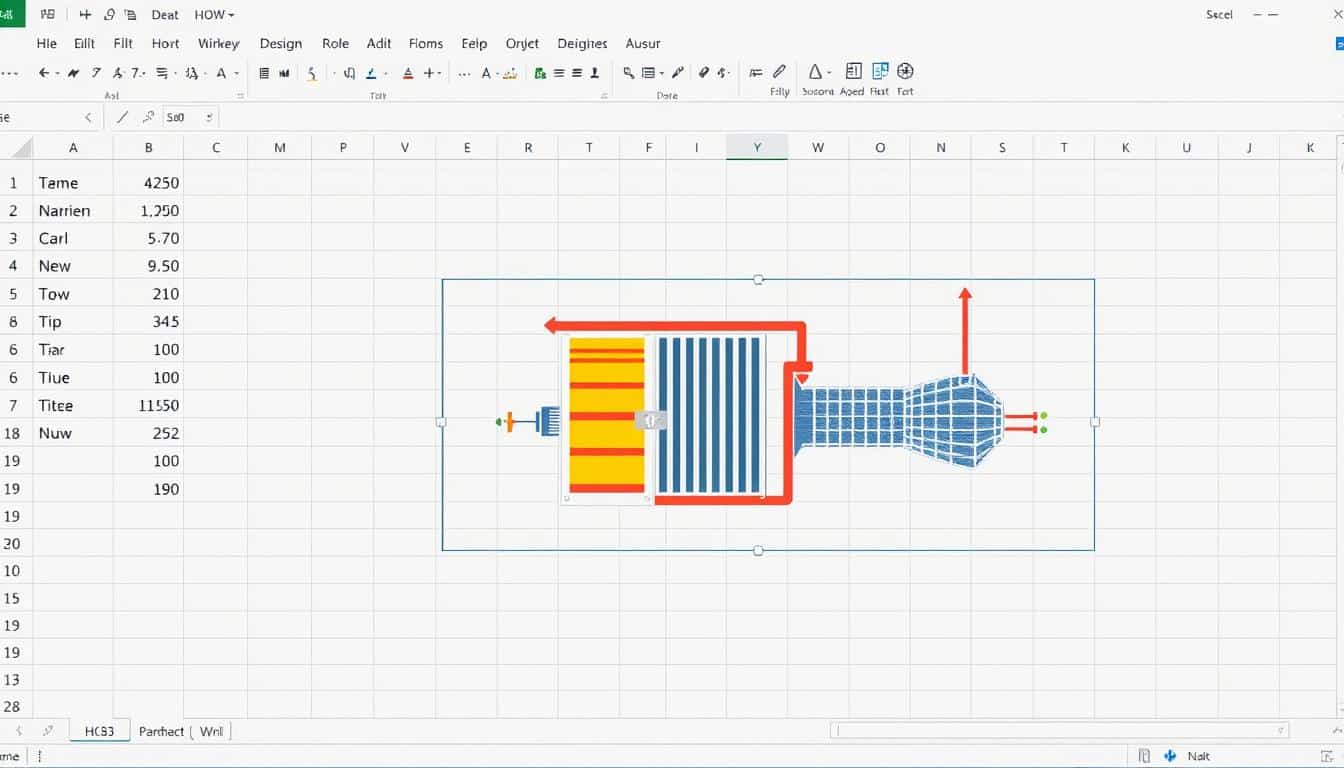Image resolution: width=1344 pixels, height=768 pixels.
Task: Select the cell containing 11550
Action: (x=148, y=405)
